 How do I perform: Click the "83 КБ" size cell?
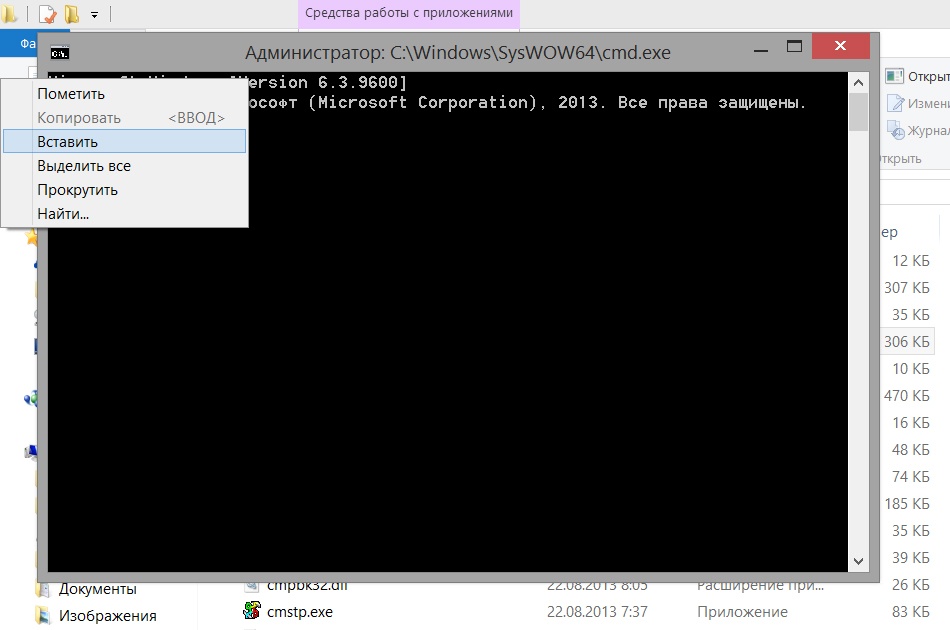click(911, 612)
